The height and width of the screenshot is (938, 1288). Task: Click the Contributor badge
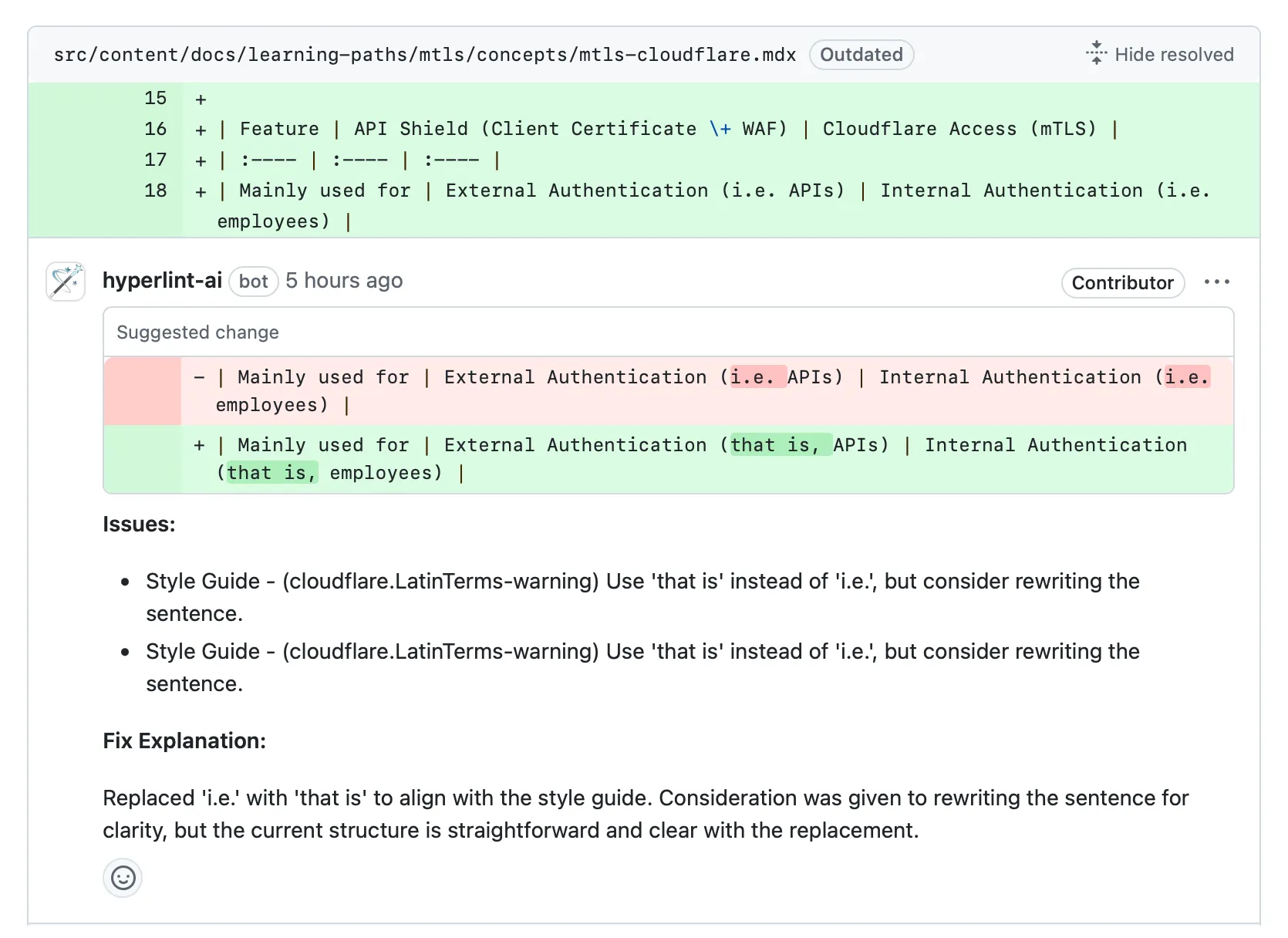[x=1122, y=283]
